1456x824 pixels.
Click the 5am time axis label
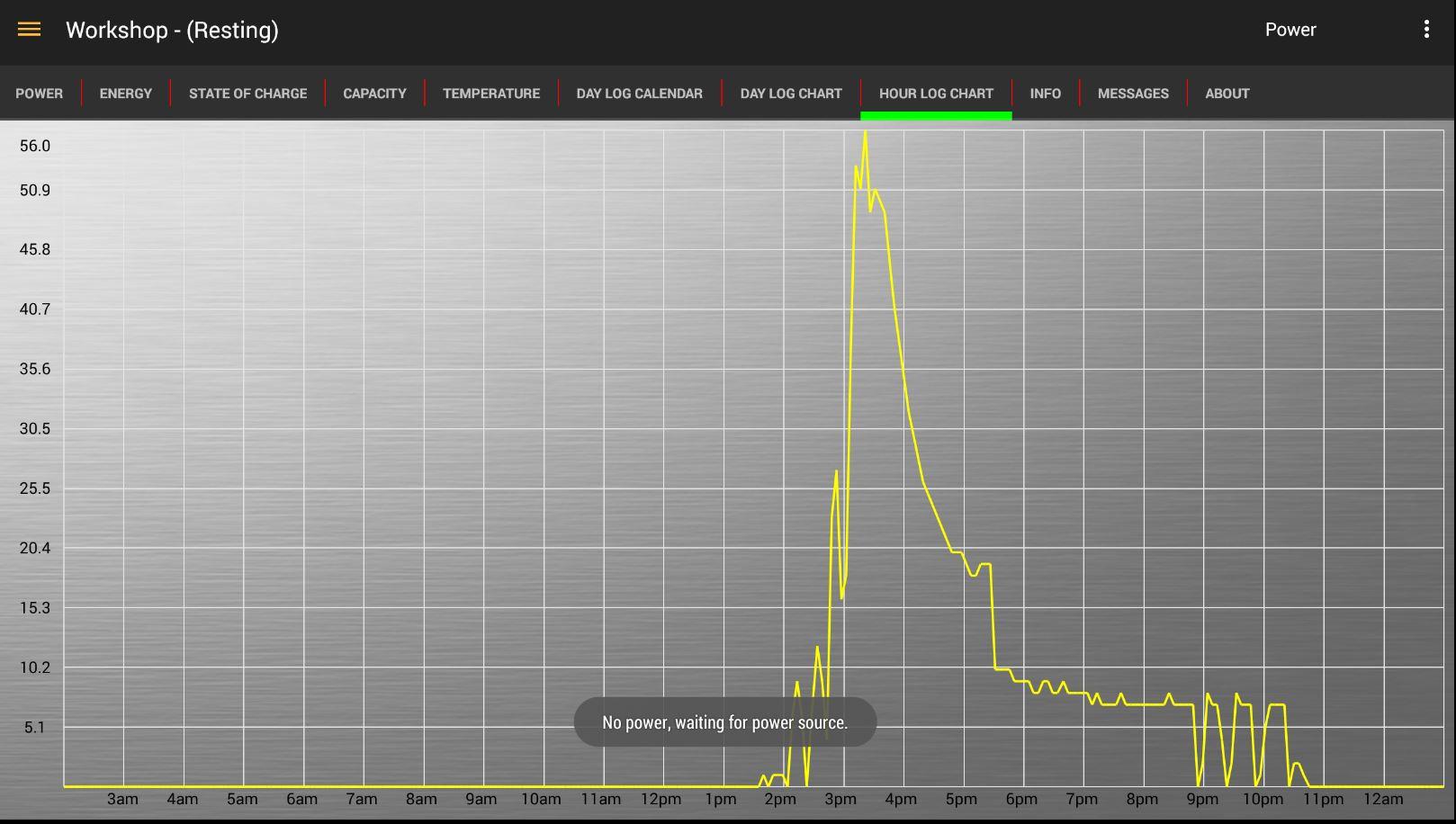point(242,799)
